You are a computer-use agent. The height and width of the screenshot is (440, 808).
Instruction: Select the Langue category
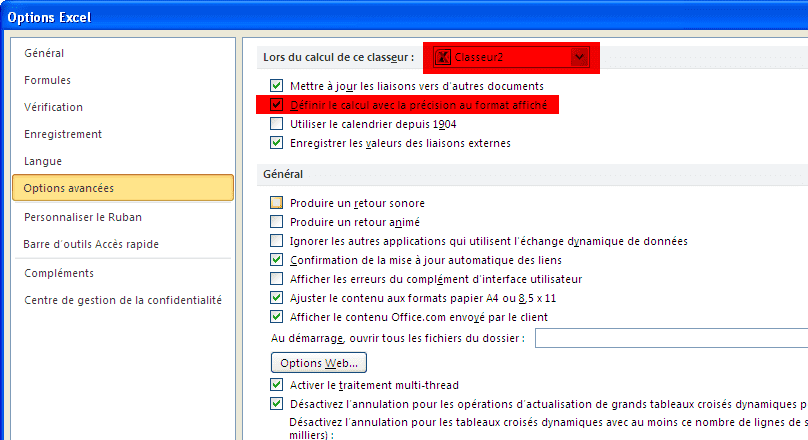[43, 161]
